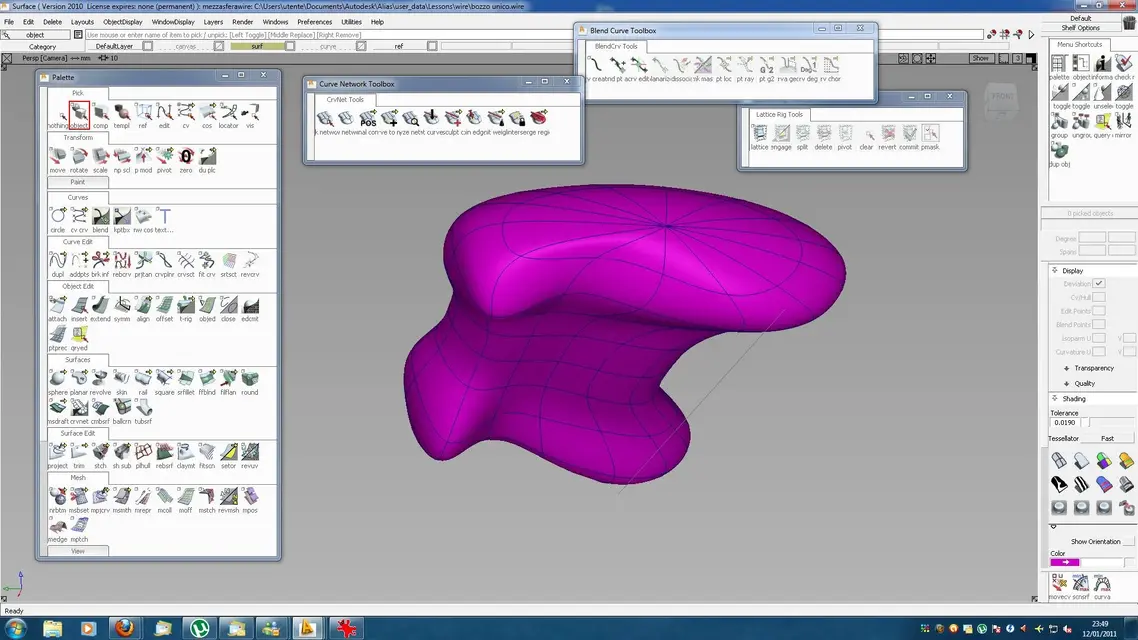Toggle the Deviation checkbox
The image size is (1138, 640).
click(x=1099, y=284)
